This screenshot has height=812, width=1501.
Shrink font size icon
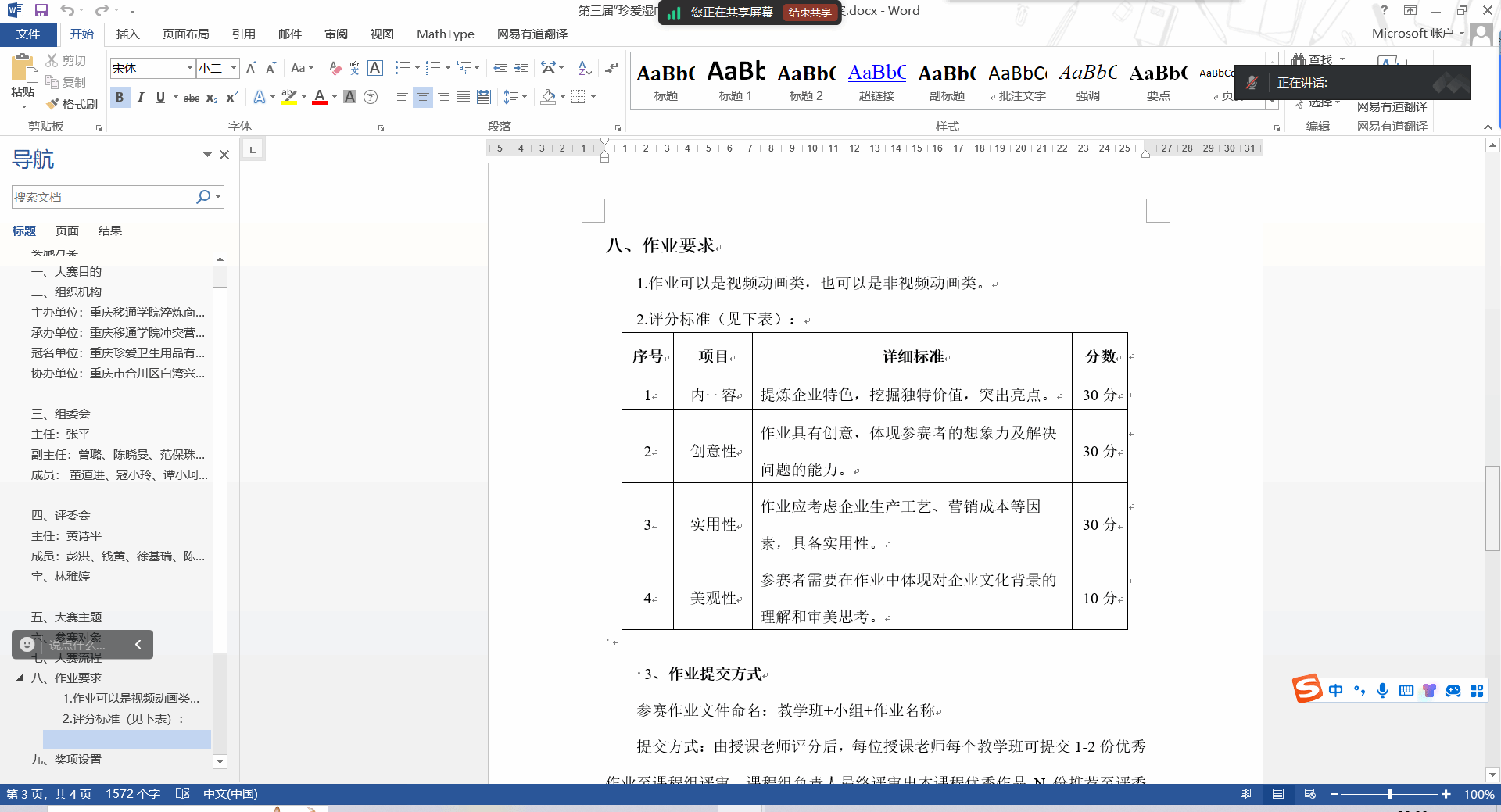pyautogui.click(x=270, y=68)
